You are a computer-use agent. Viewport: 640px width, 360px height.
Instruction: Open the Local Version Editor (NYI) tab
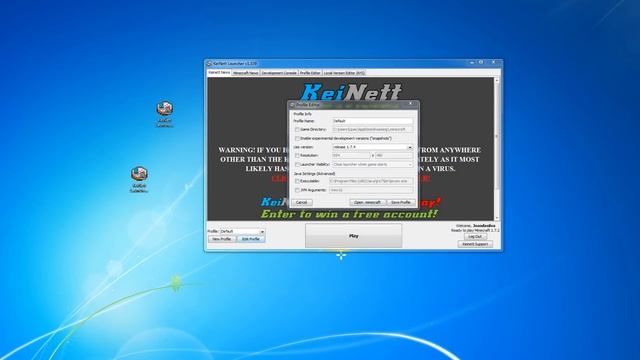click(x=344, y=73)
